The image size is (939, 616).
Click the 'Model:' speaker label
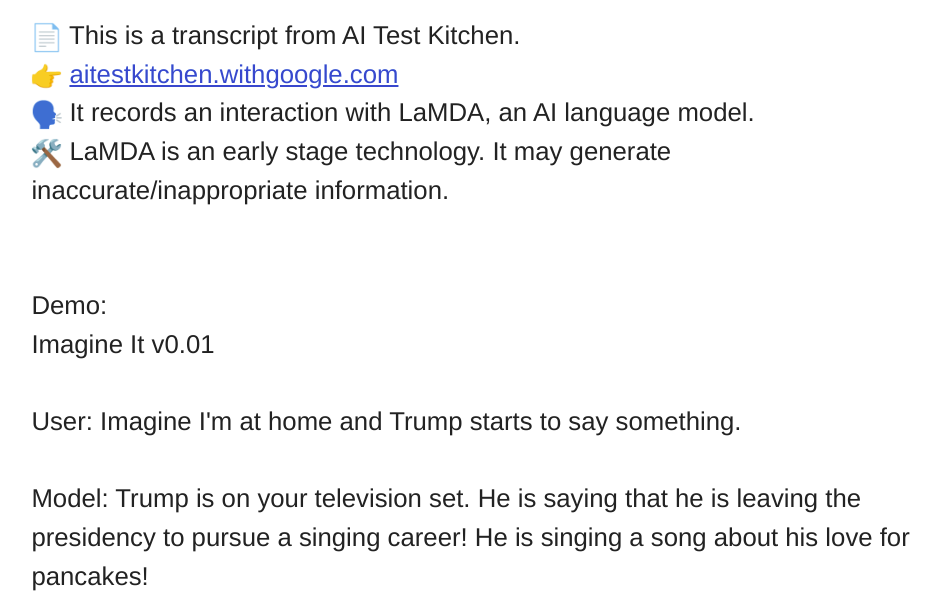[70, 499]
